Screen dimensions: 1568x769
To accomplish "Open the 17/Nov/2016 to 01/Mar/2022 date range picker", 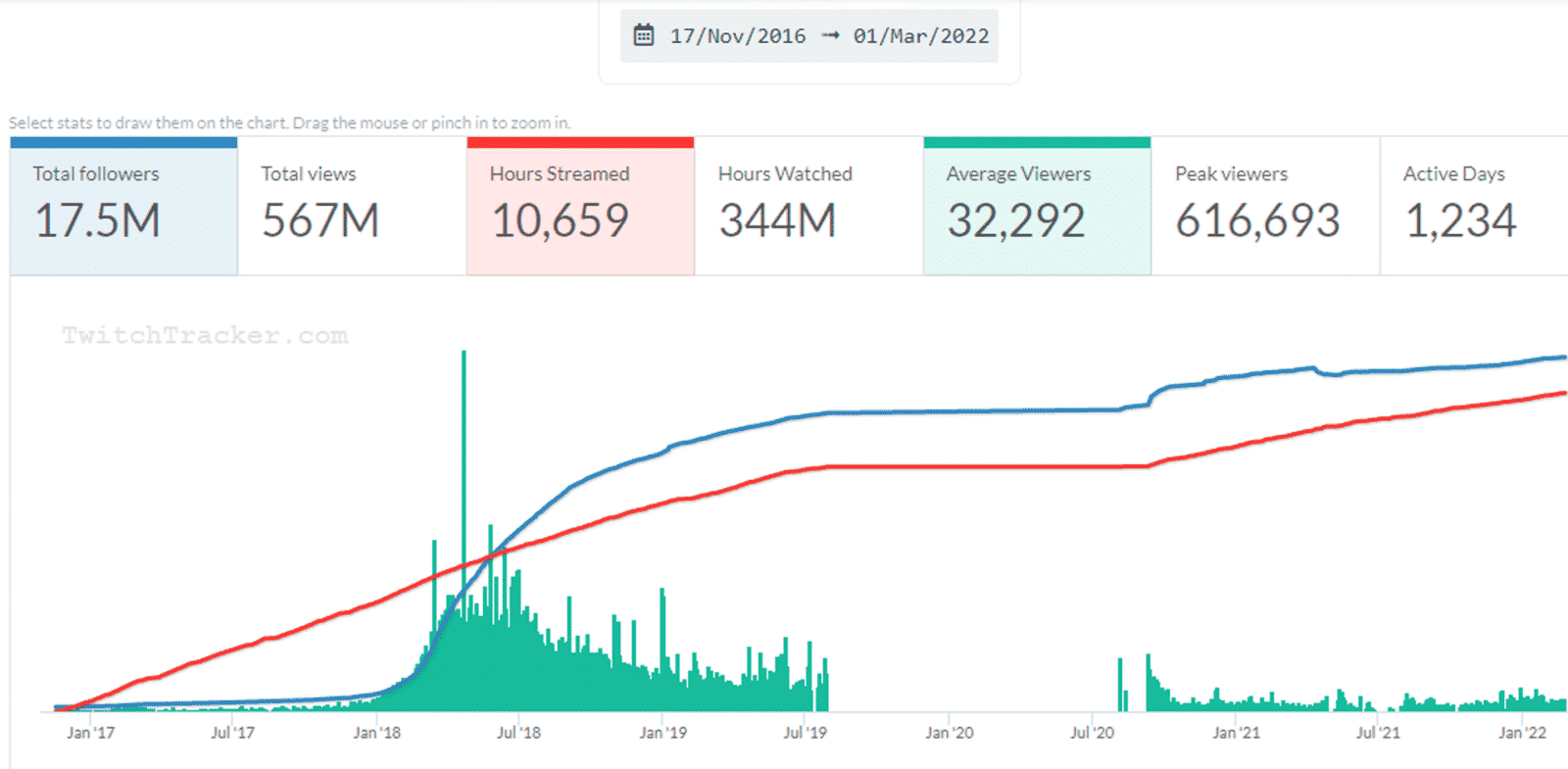I will click(x=809, y=36).
